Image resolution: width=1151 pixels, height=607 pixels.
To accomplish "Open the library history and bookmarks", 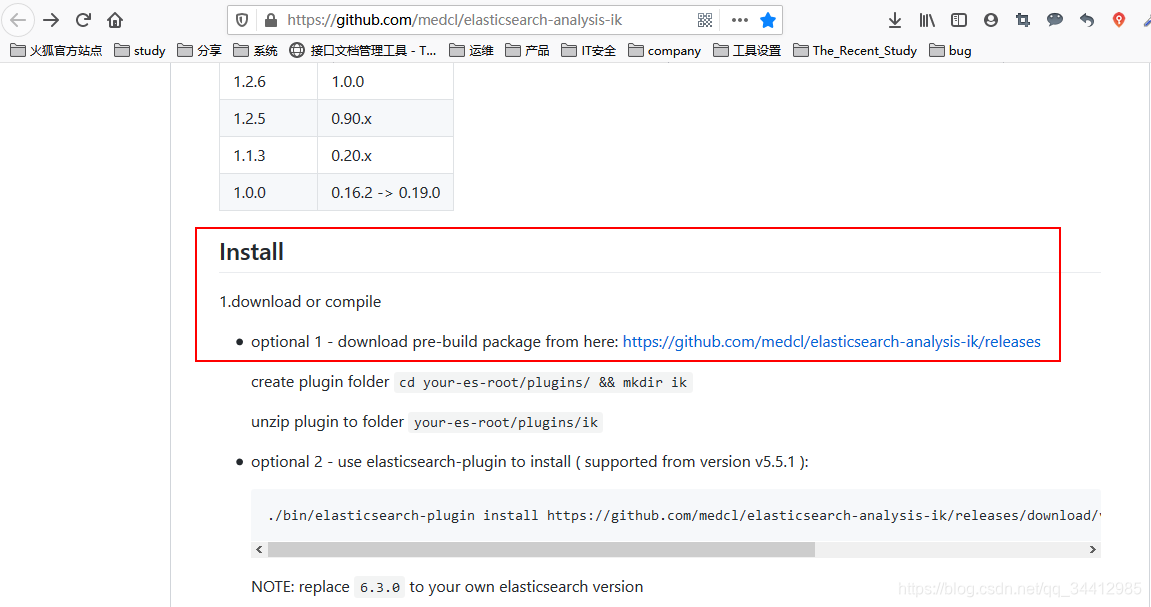I will (927, 20).
